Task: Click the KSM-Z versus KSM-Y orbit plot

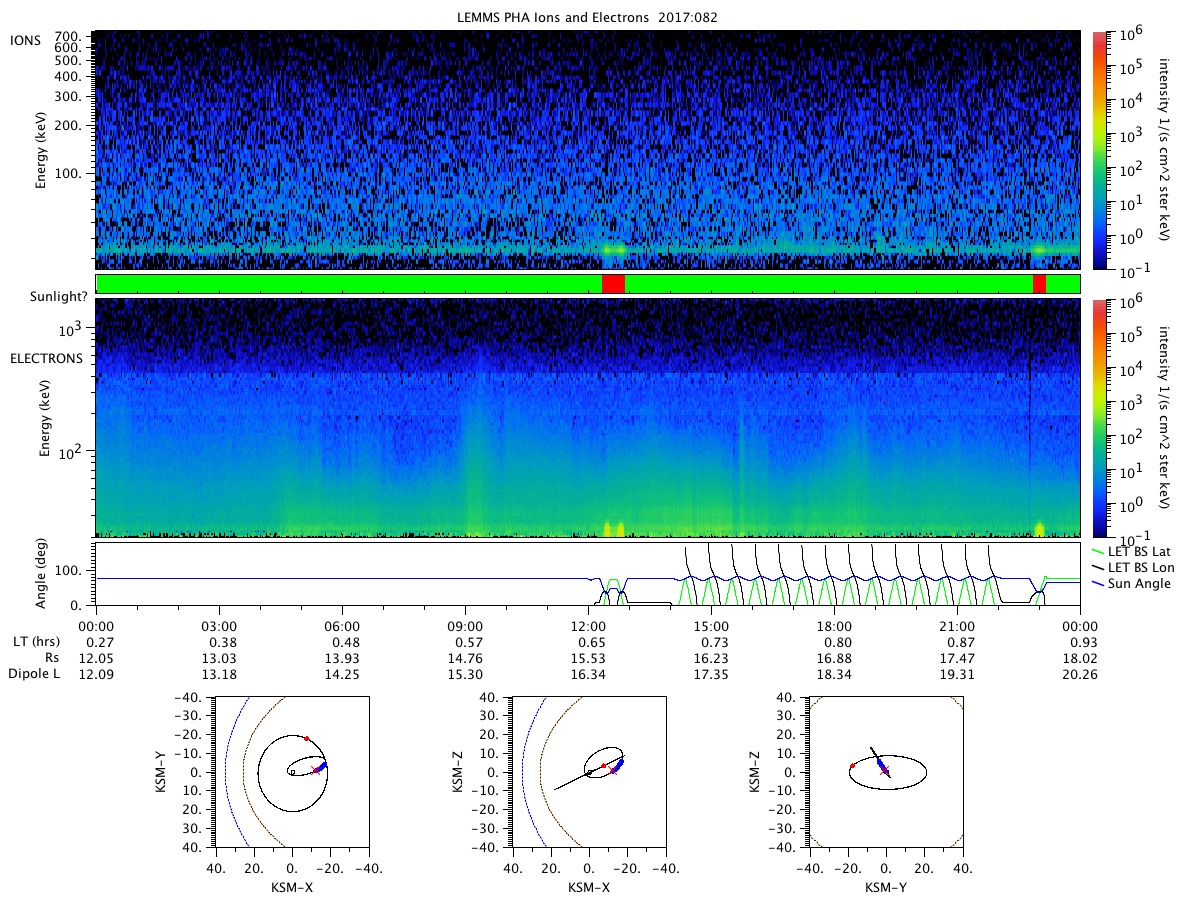Action: [x=885, y=771]
